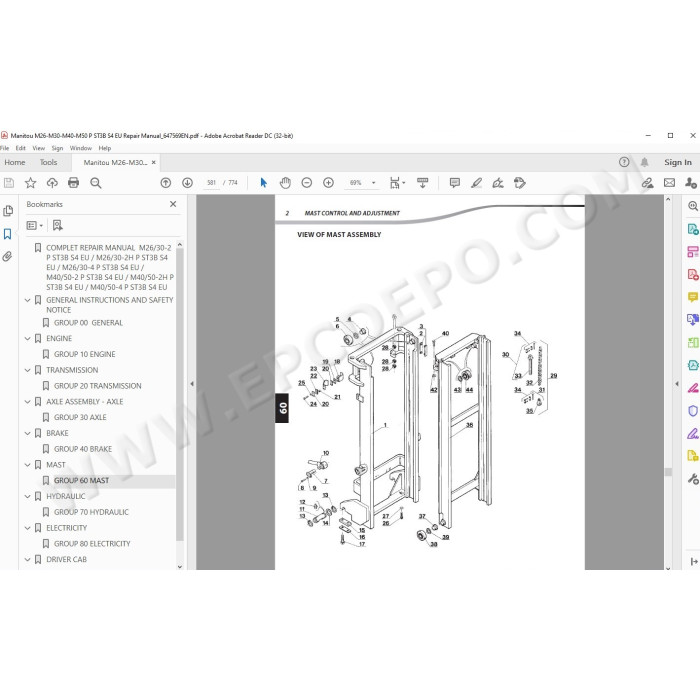Activate the Hand pan tool

285,183
